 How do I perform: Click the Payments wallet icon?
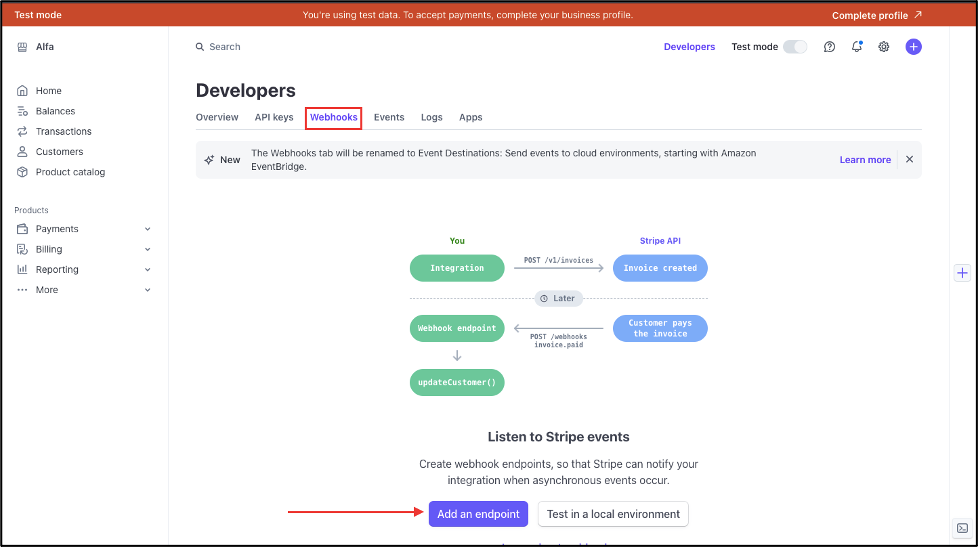pyautogui.click(x=22, y=229)
